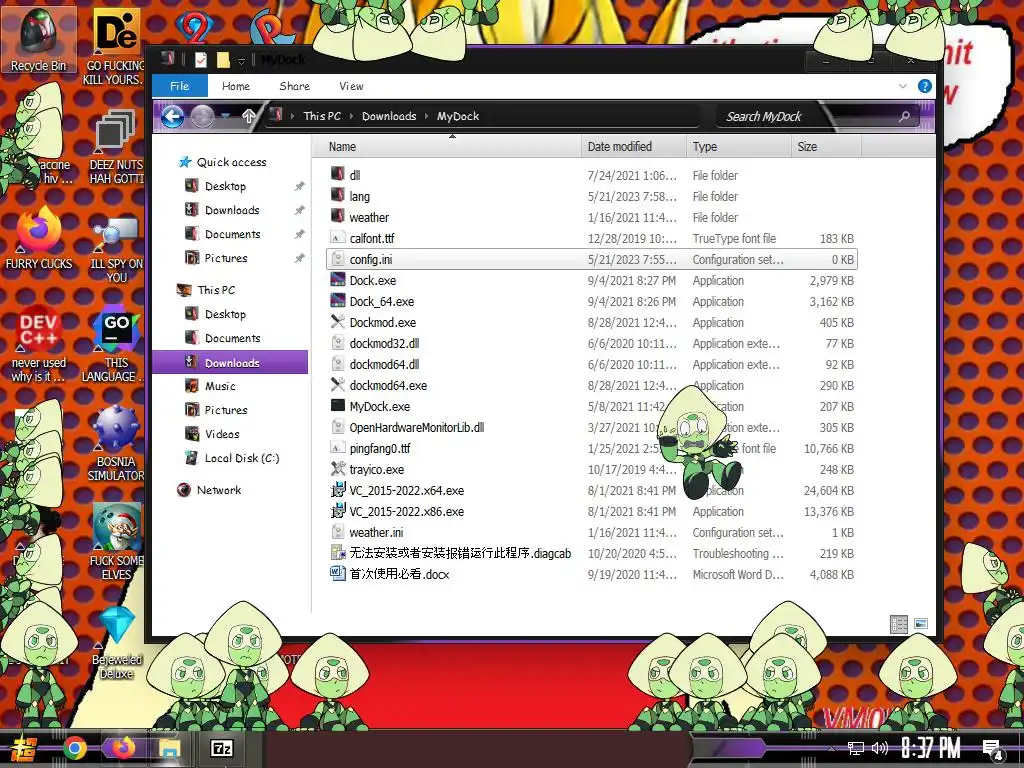Click Properties quick access toolbar icon
This screenshot has width=1024, height=768.
(x=200, y=60)
